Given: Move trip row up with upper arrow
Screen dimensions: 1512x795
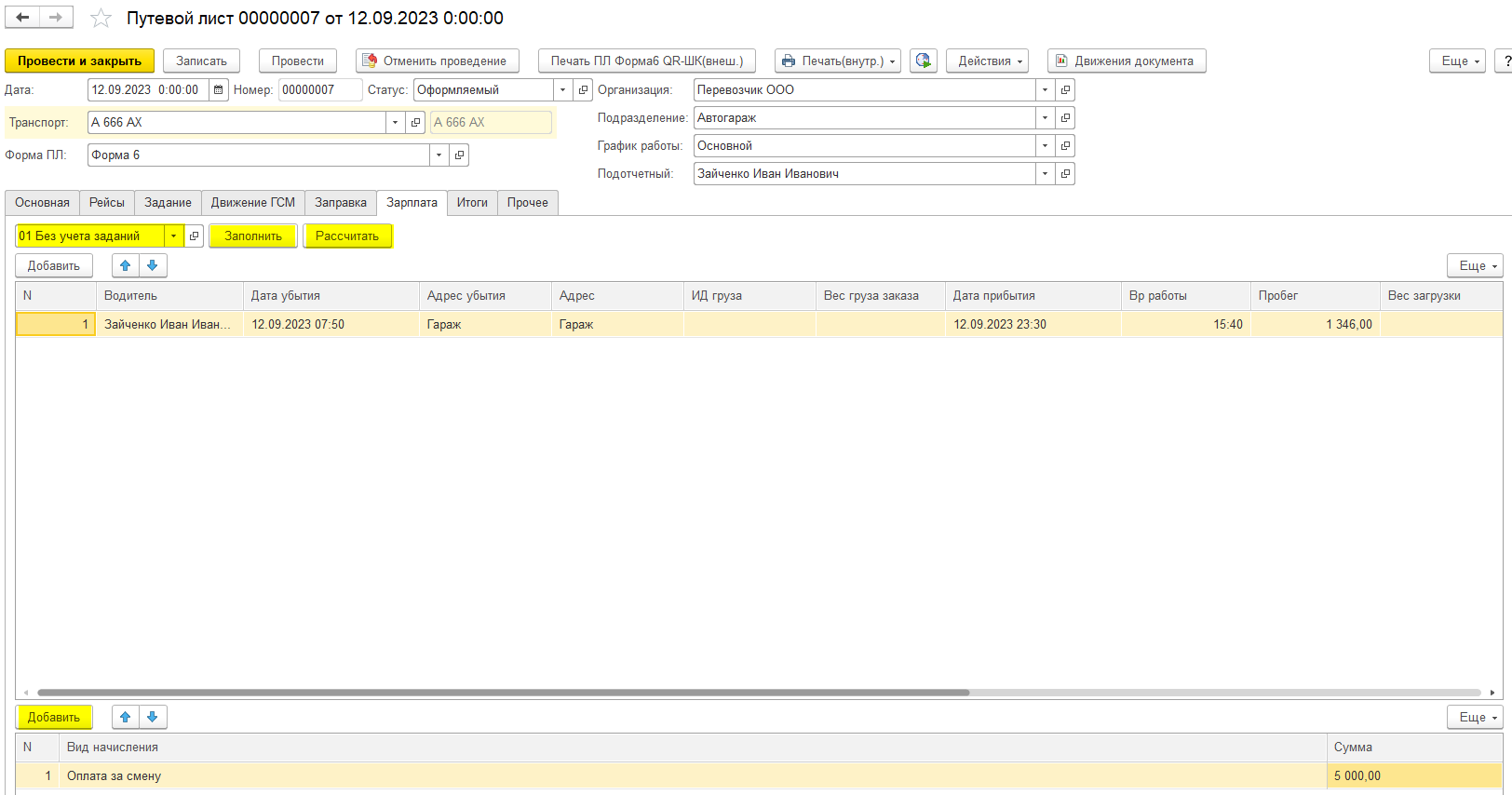Looking at the screenshot, I should point(126,266).
